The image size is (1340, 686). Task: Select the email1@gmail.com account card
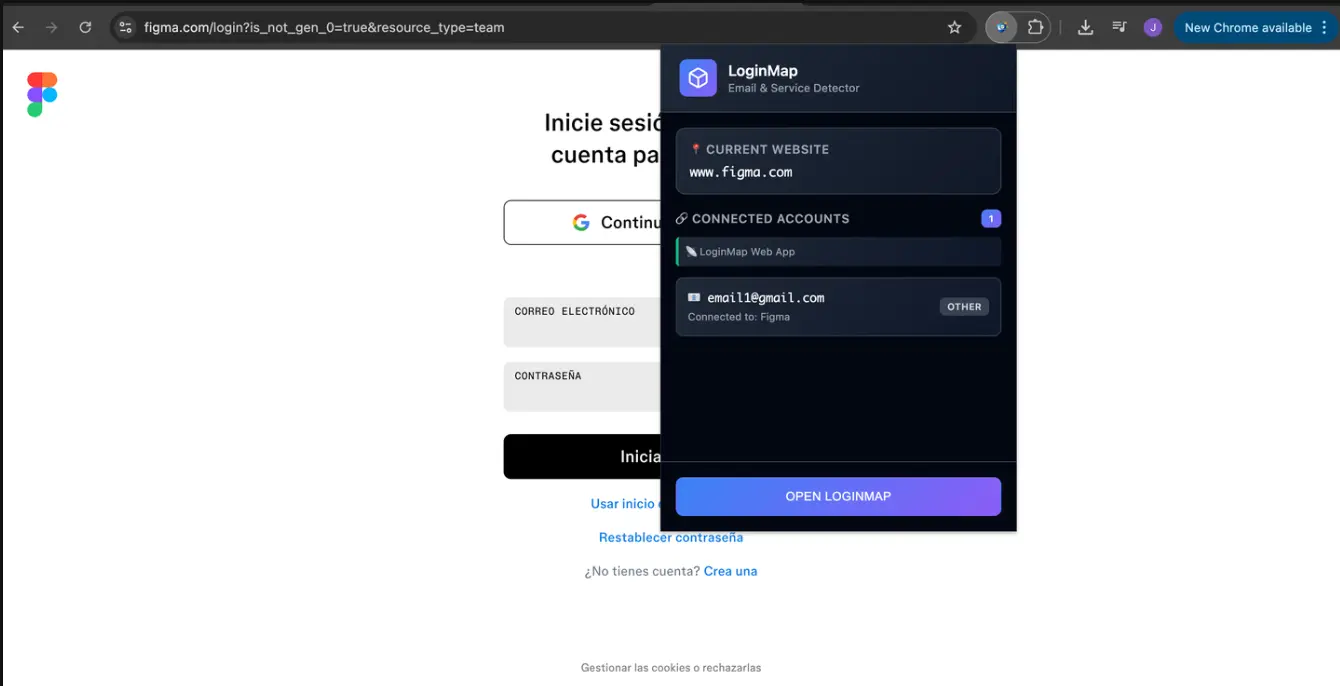point(838,306)
